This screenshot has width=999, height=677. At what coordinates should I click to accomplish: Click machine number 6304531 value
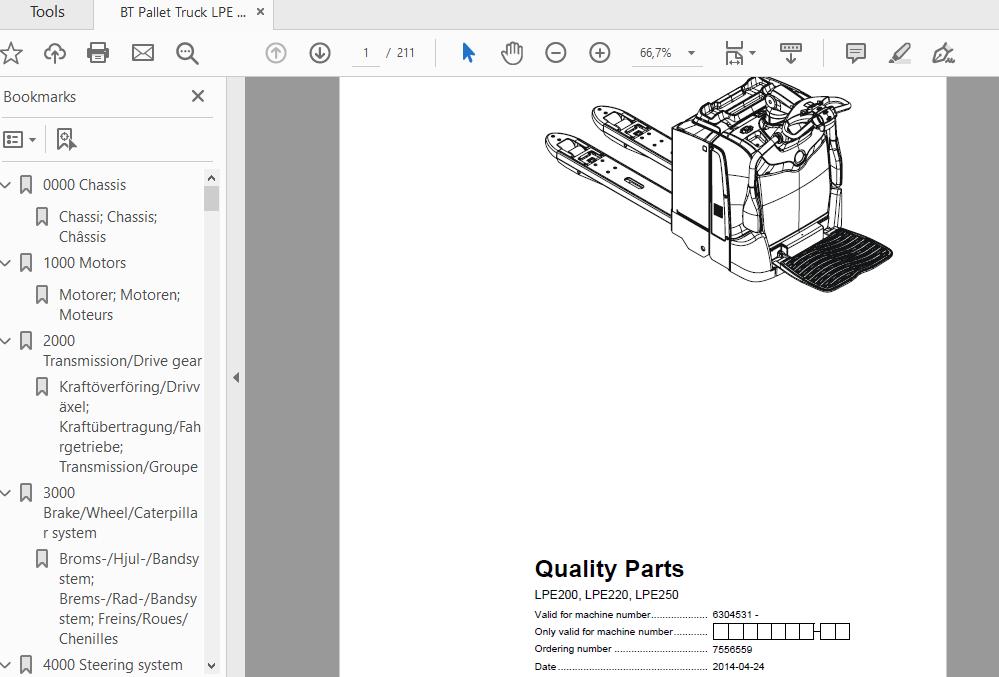pos(735,615)
